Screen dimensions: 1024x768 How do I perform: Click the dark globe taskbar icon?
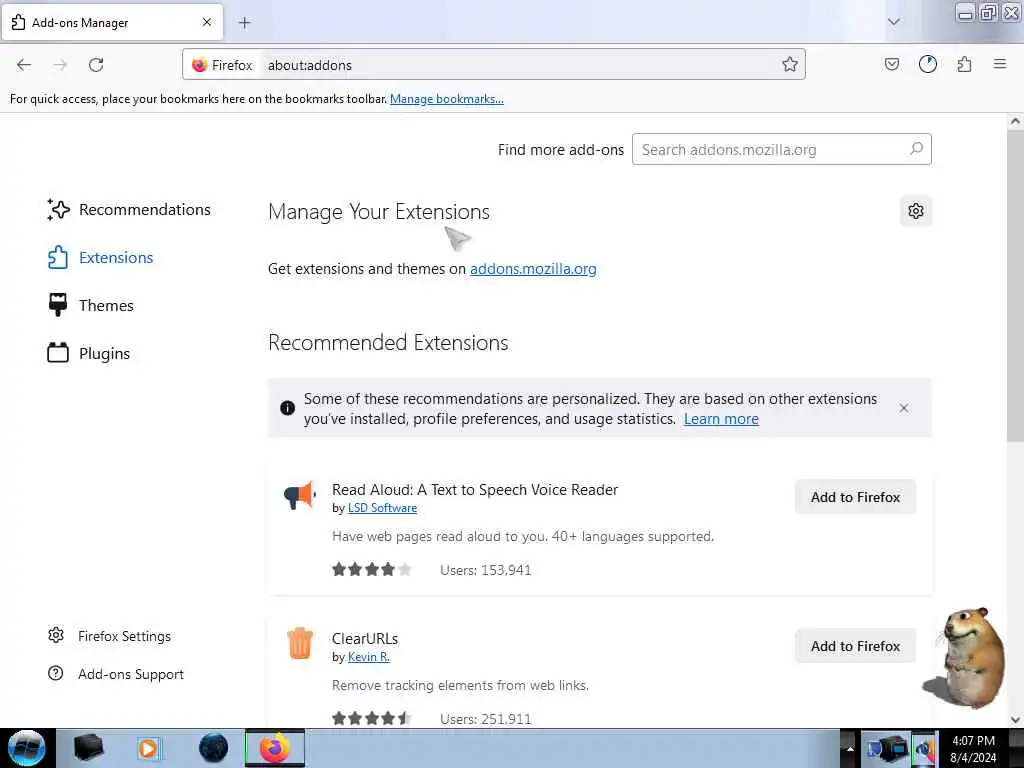[214, 748]
